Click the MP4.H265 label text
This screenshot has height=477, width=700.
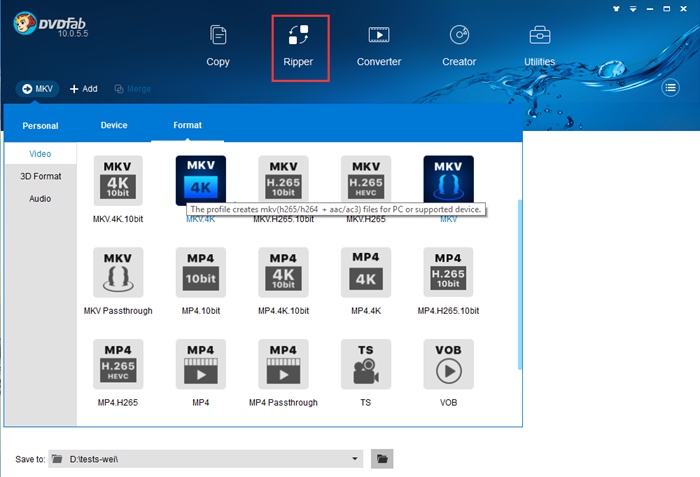click(118, 402)
